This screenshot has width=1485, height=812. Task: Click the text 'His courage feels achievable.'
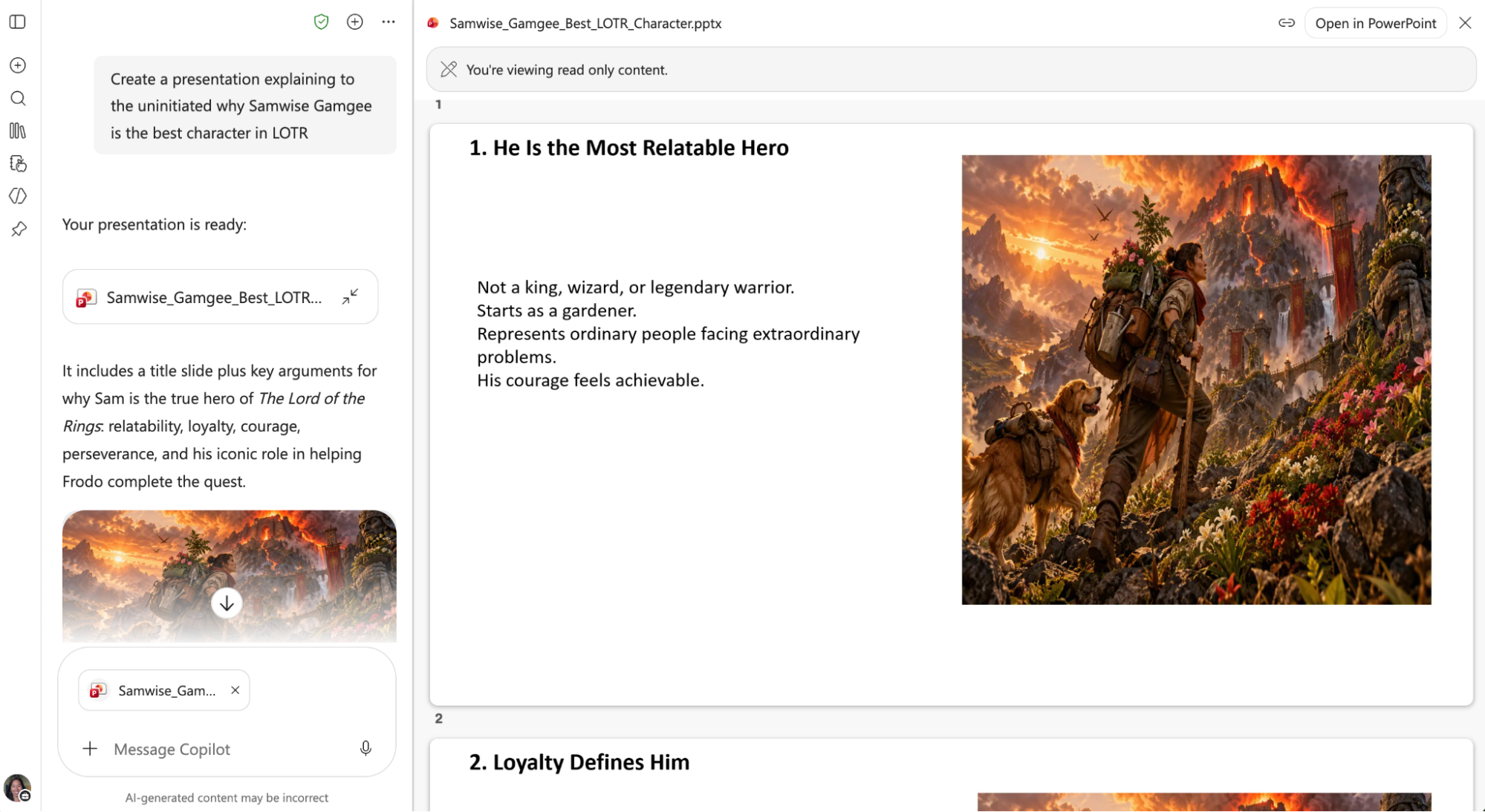point(591,380)
